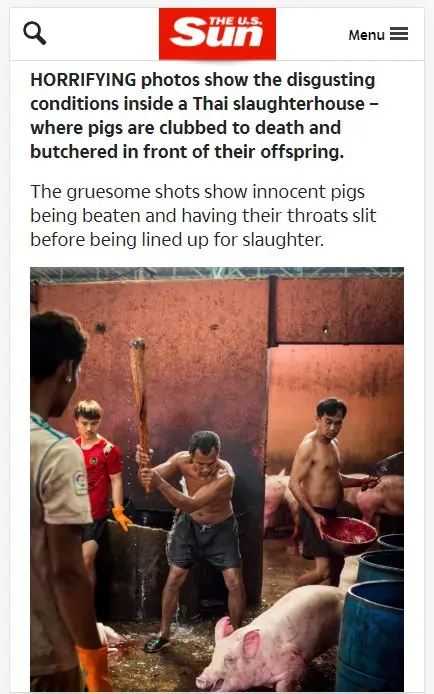Click the bold paragraph starting 'HORRIFYING photos'

tap(205, 116)
